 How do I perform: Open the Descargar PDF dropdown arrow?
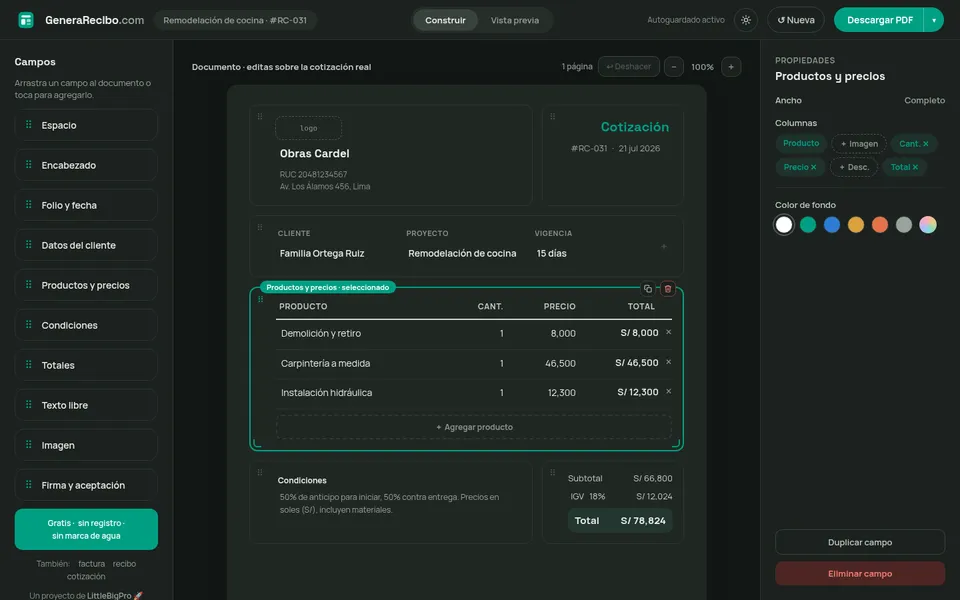(934, 20)
